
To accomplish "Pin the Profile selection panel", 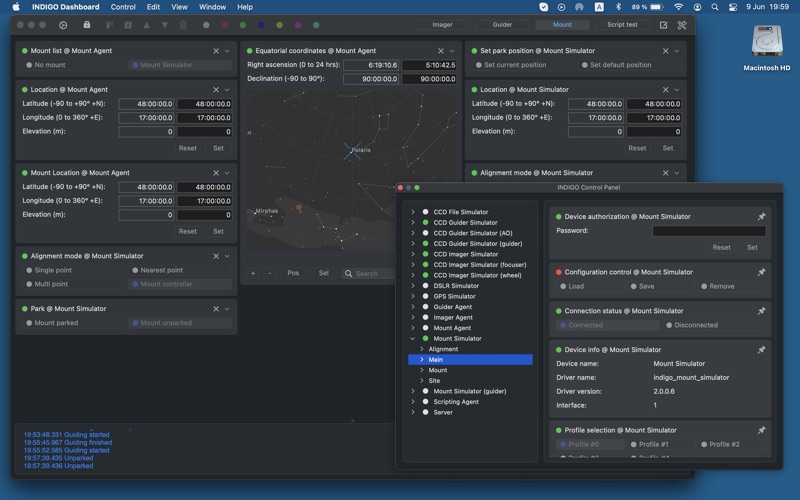I will coord(761,430).
